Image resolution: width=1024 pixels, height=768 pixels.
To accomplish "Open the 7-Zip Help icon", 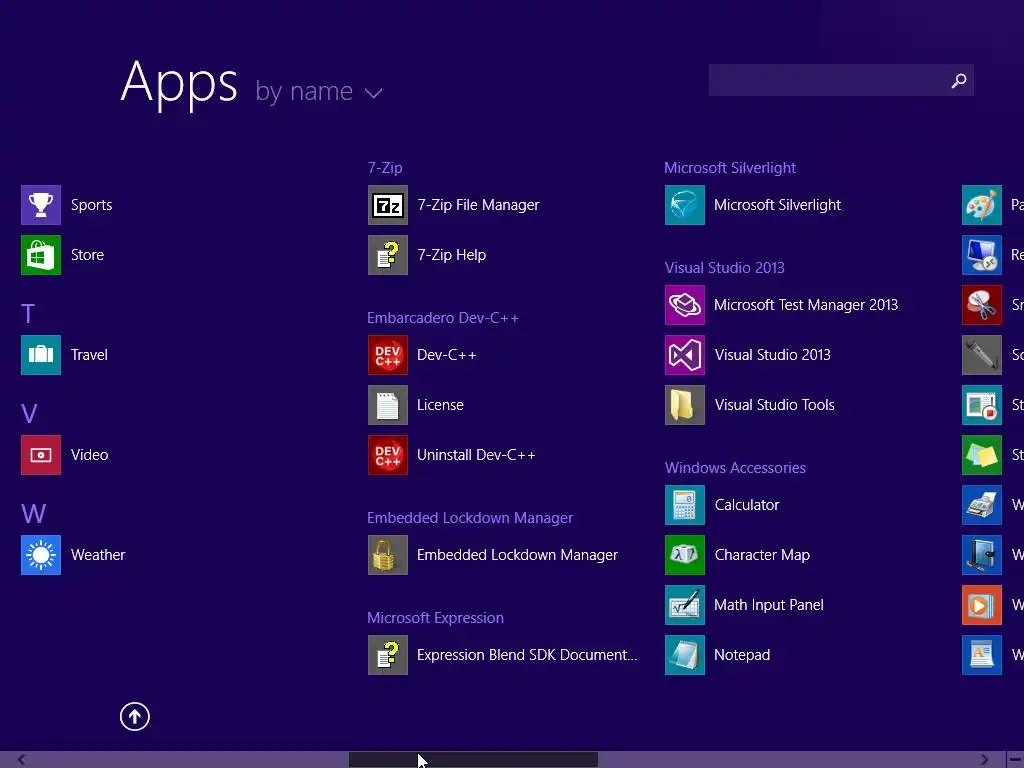I will [x=387, y=255].
